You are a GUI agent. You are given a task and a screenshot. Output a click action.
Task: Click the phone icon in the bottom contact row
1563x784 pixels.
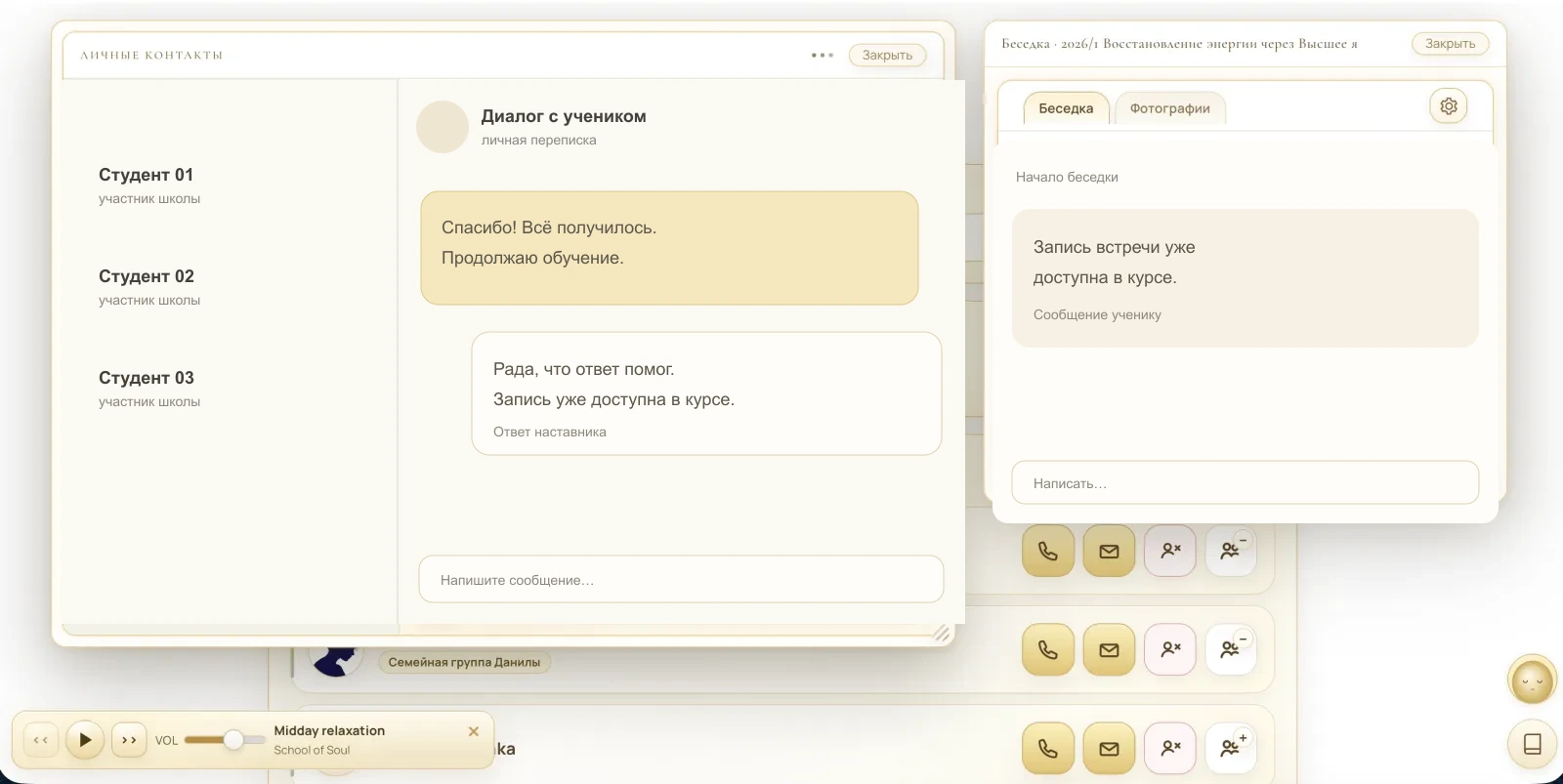click(x=1048, y=749)
